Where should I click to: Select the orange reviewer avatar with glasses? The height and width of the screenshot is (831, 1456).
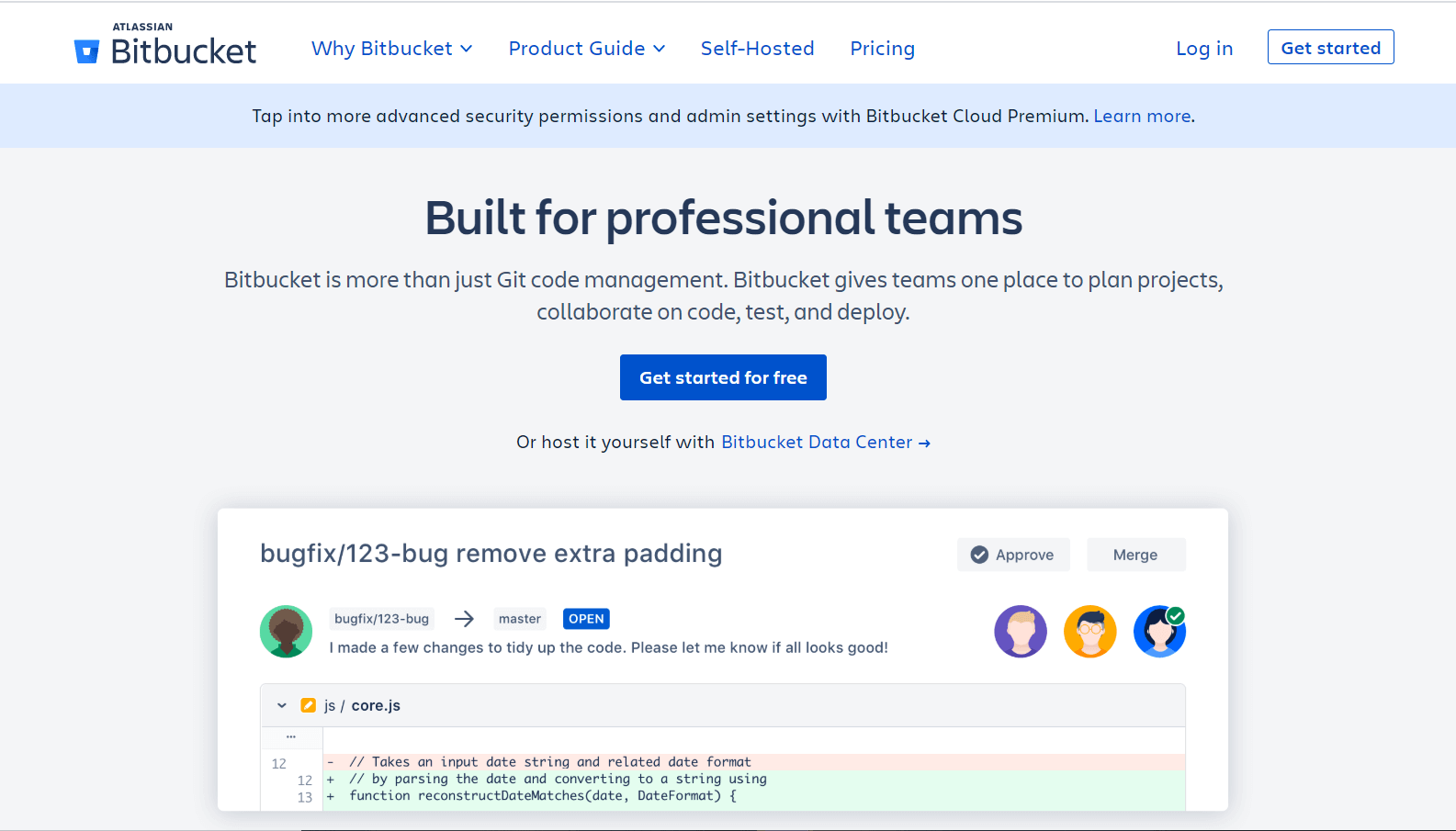(x=1090, y=632)
